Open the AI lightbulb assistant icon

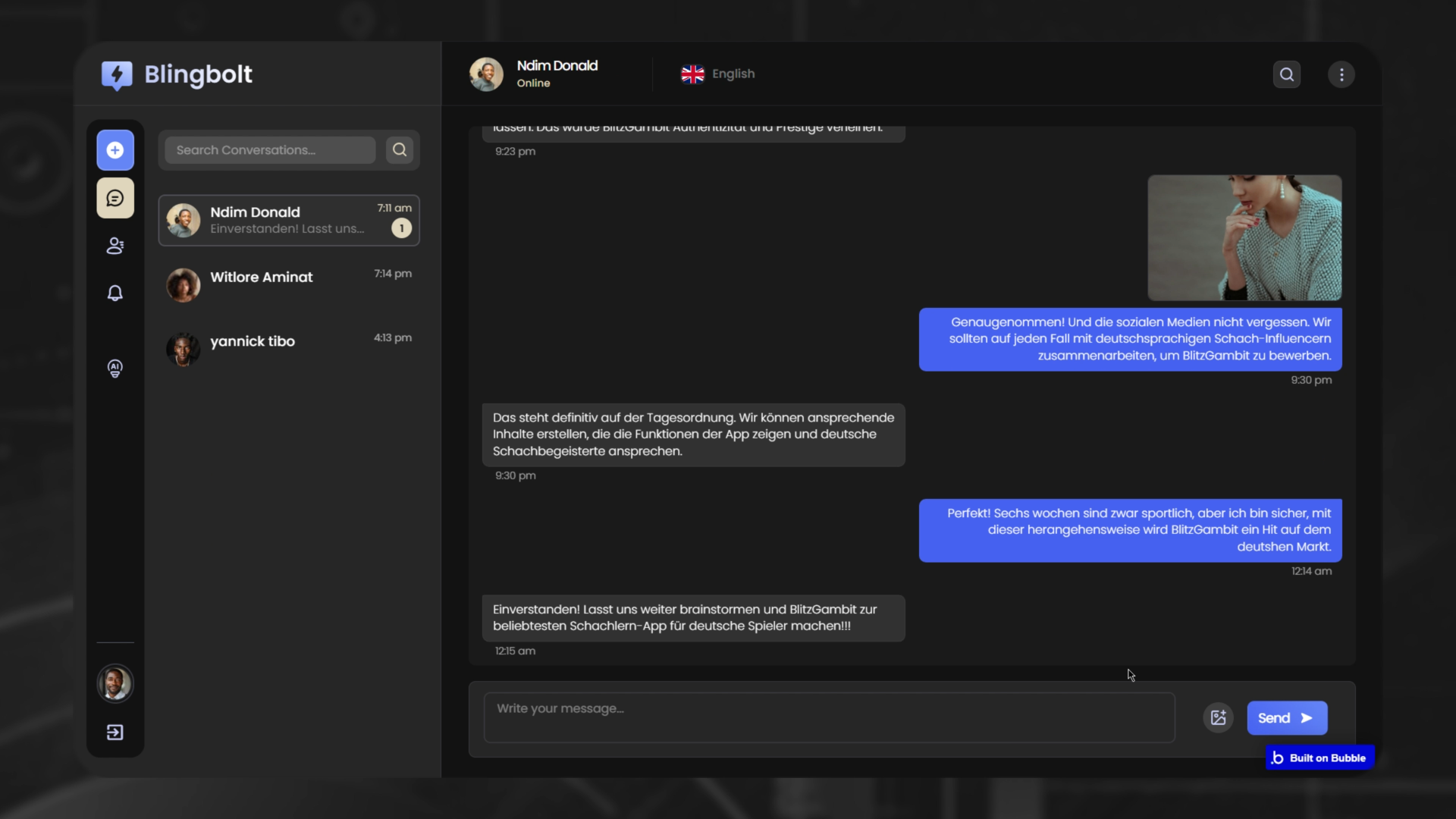pyautogui.click(x=115, y=369)
